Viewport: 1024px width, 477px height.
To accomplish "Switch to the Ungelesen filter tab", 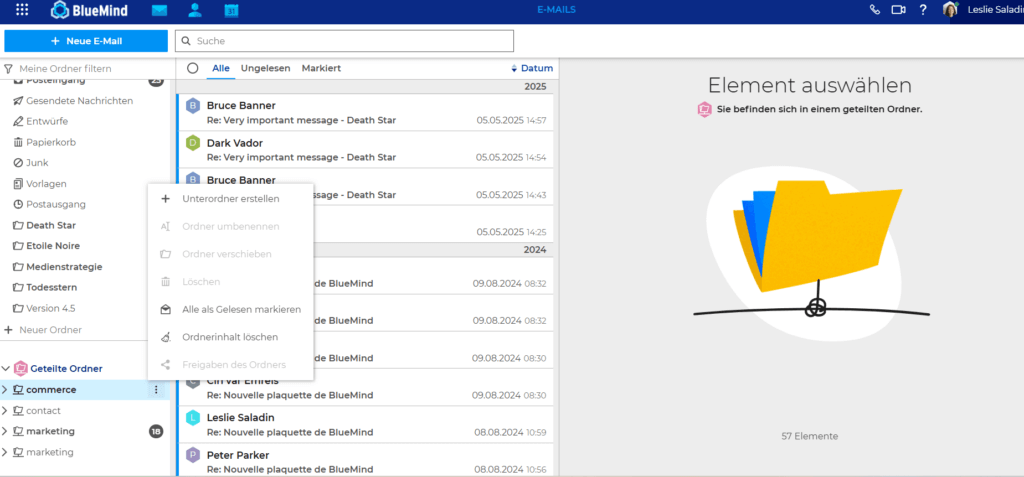I will tap(265, 68).
